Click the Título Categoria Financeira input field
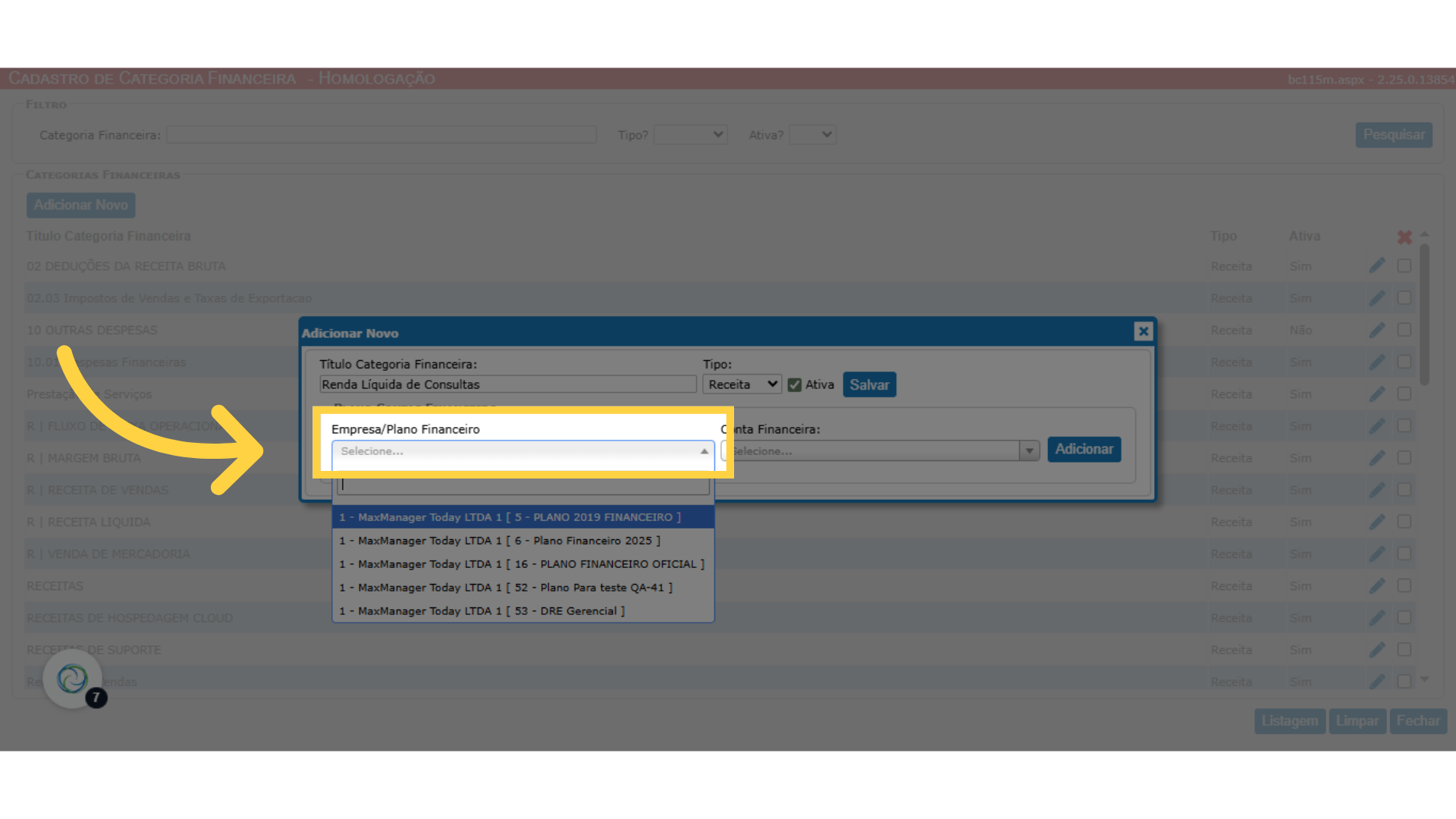The height and width of the screenshot is (819, 1456). [508, 384]
